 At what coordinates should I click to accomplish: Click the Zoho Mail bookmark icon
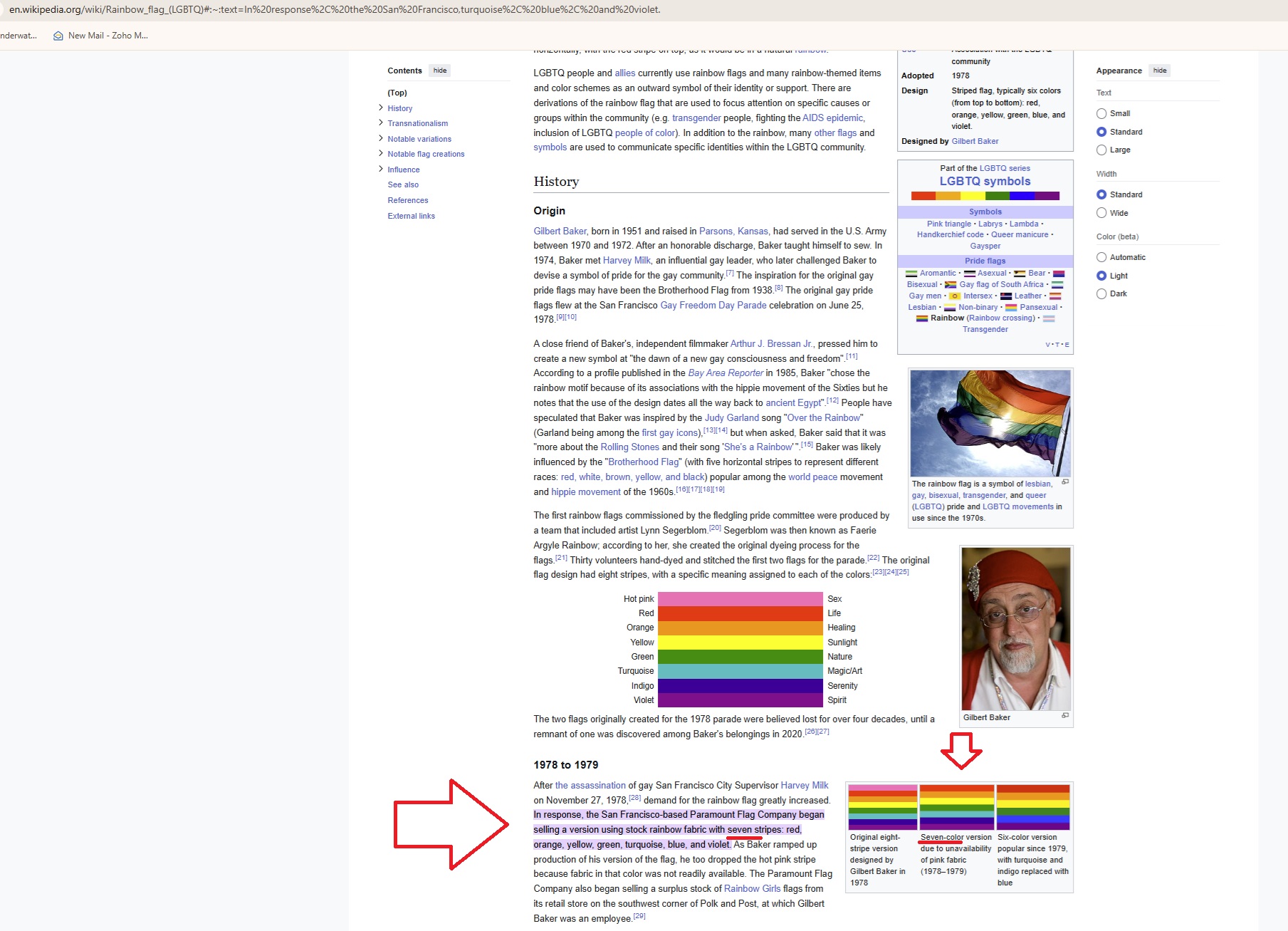point(58,36)
